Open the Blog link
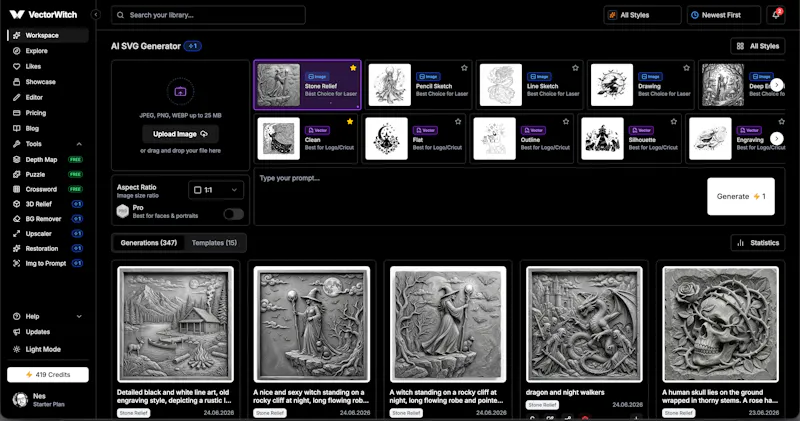Viewport: 800px width, 421px height. pyautogui.click(x=32, y=128)
